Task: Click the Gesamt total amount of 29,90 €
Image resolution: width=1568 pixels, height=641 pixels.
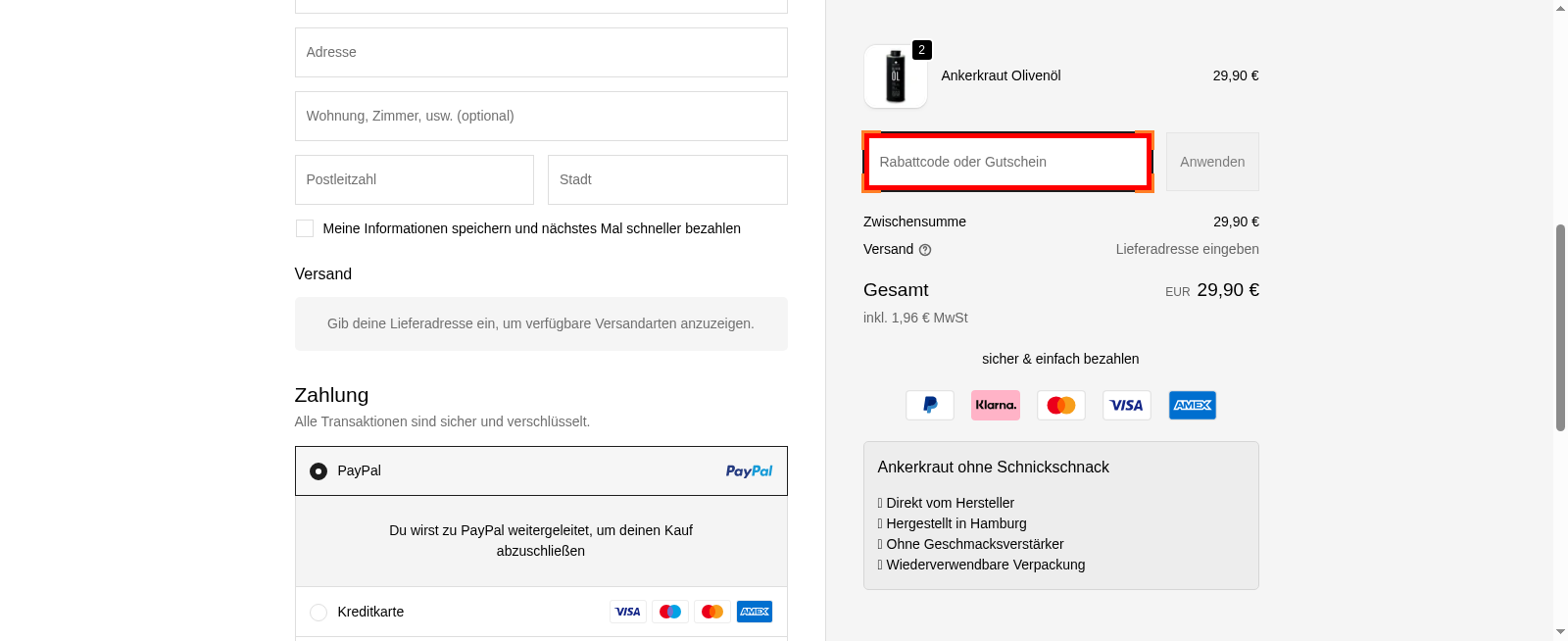Action: point(1227,289)
